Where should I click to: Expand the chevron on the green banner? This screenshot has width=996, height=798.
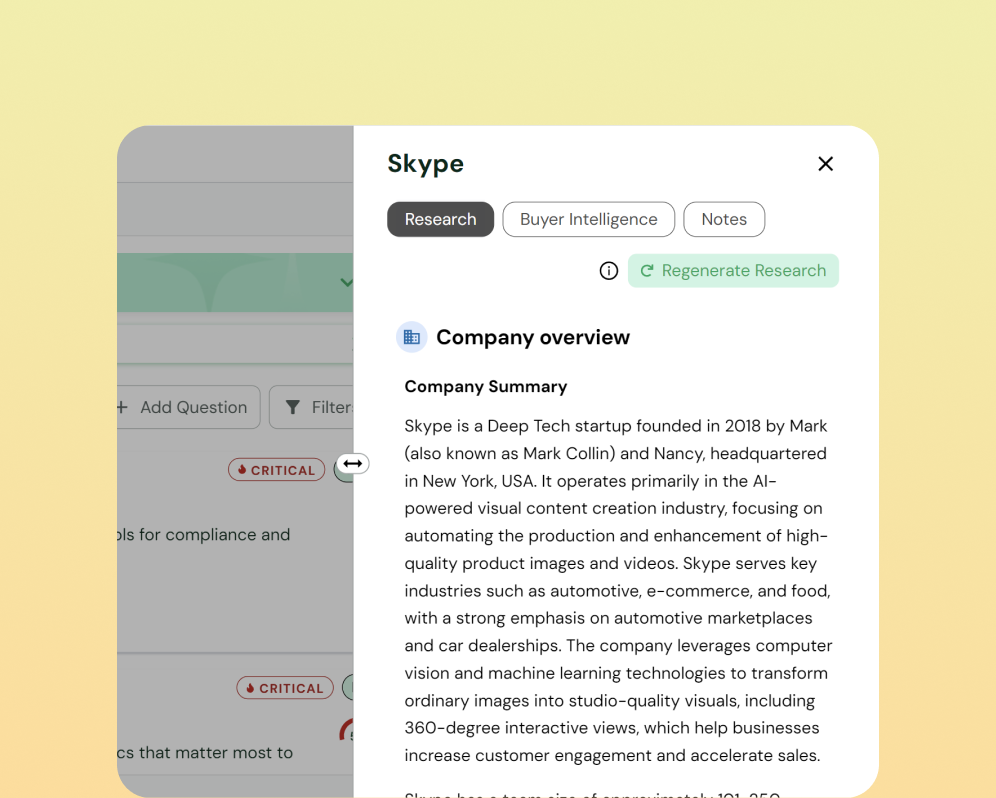(x=346, y=282)
